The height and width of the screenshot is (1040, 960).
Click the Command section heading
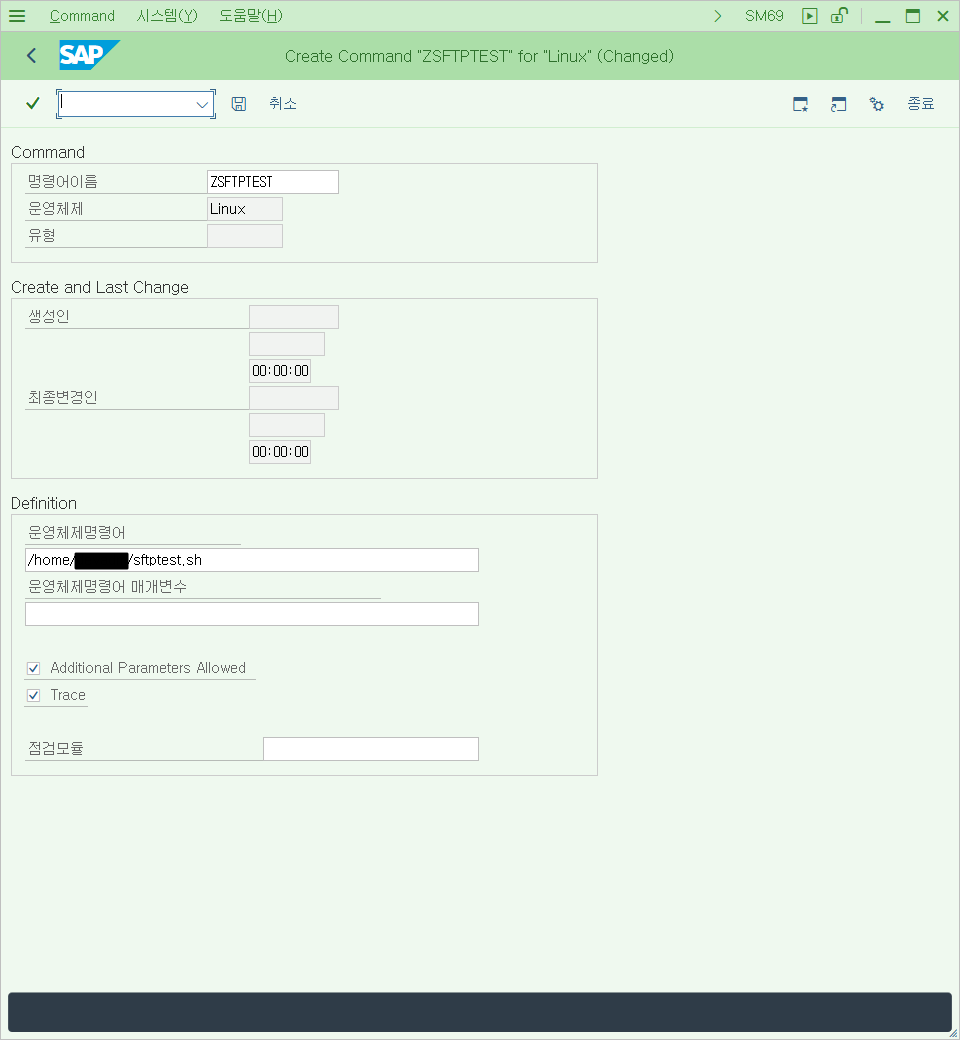pos(48,153)
